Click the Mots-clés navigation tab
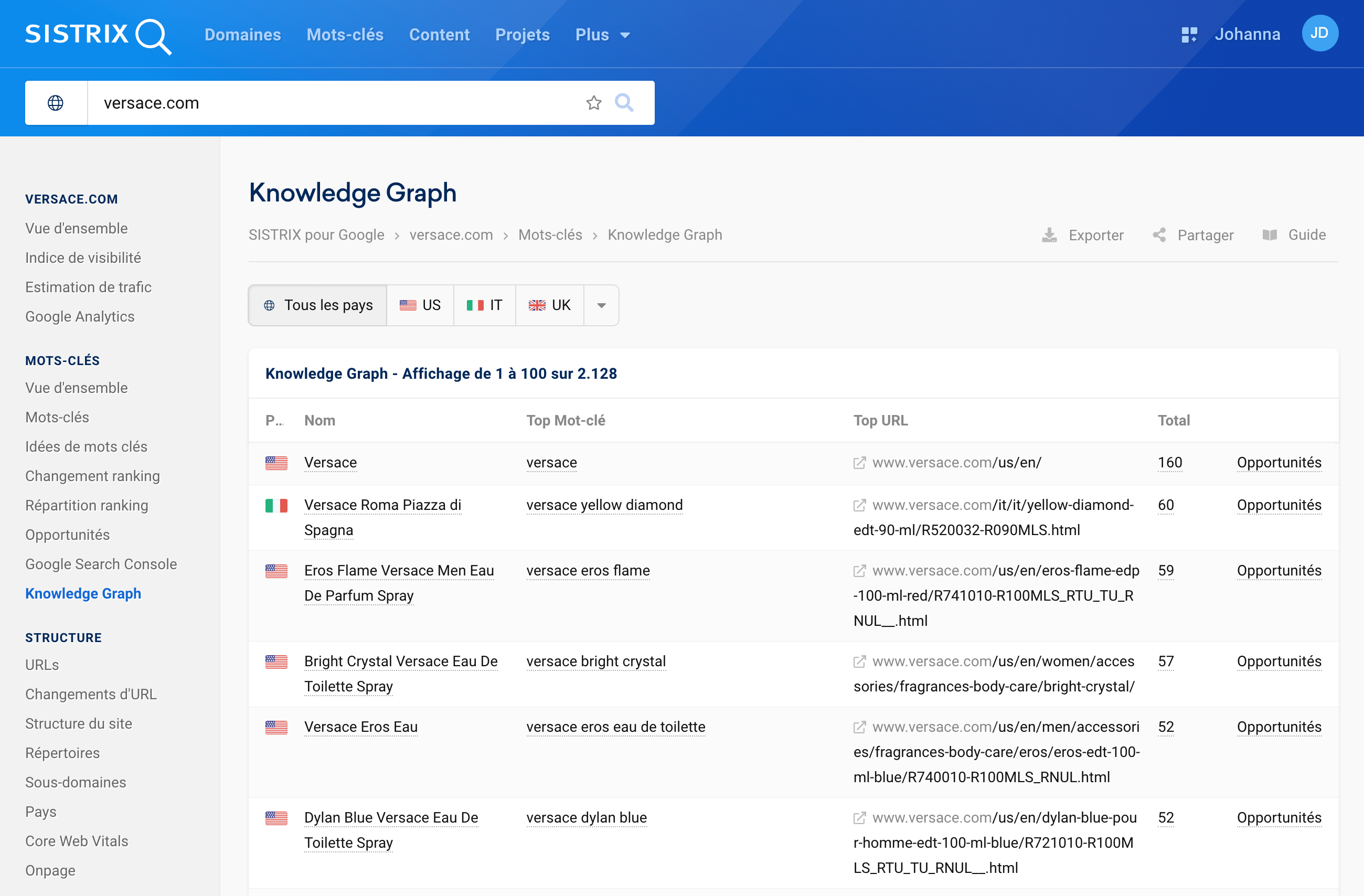 point(344,35)
